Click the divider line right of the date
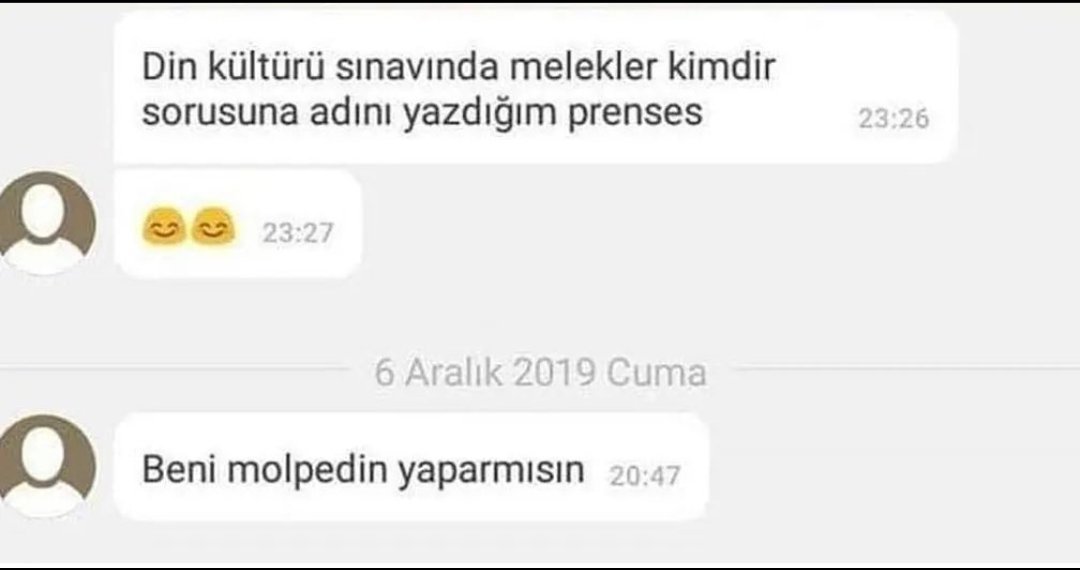Viewport: 1080px width, 570px height. pyautogui.click(x=908, y=369)
